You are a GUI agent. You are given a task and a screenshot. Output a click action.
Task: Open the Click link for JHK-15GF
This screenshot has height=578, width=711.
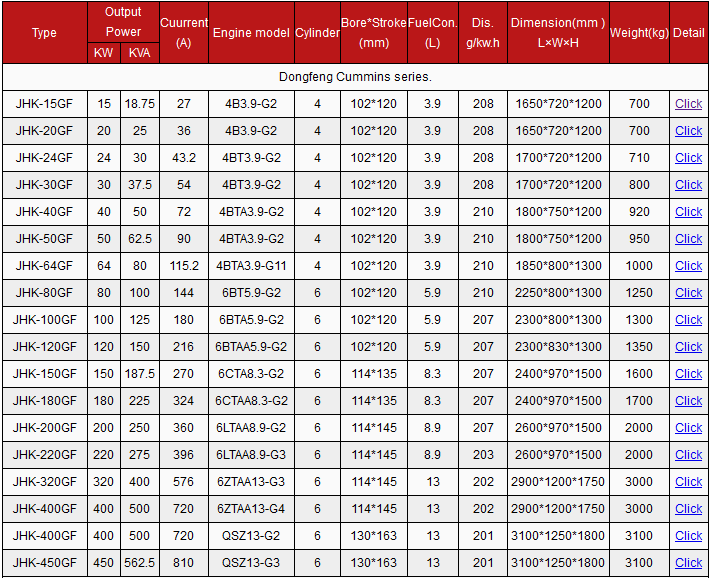coord(688,104)
